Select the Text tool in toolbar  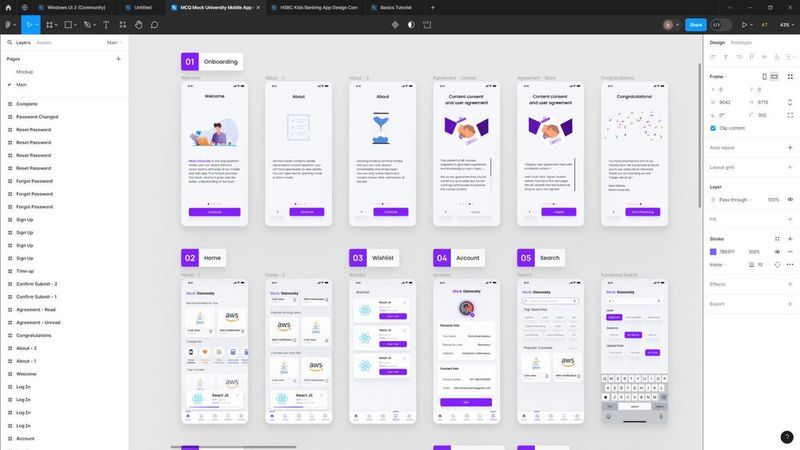(x=106, y=24)
